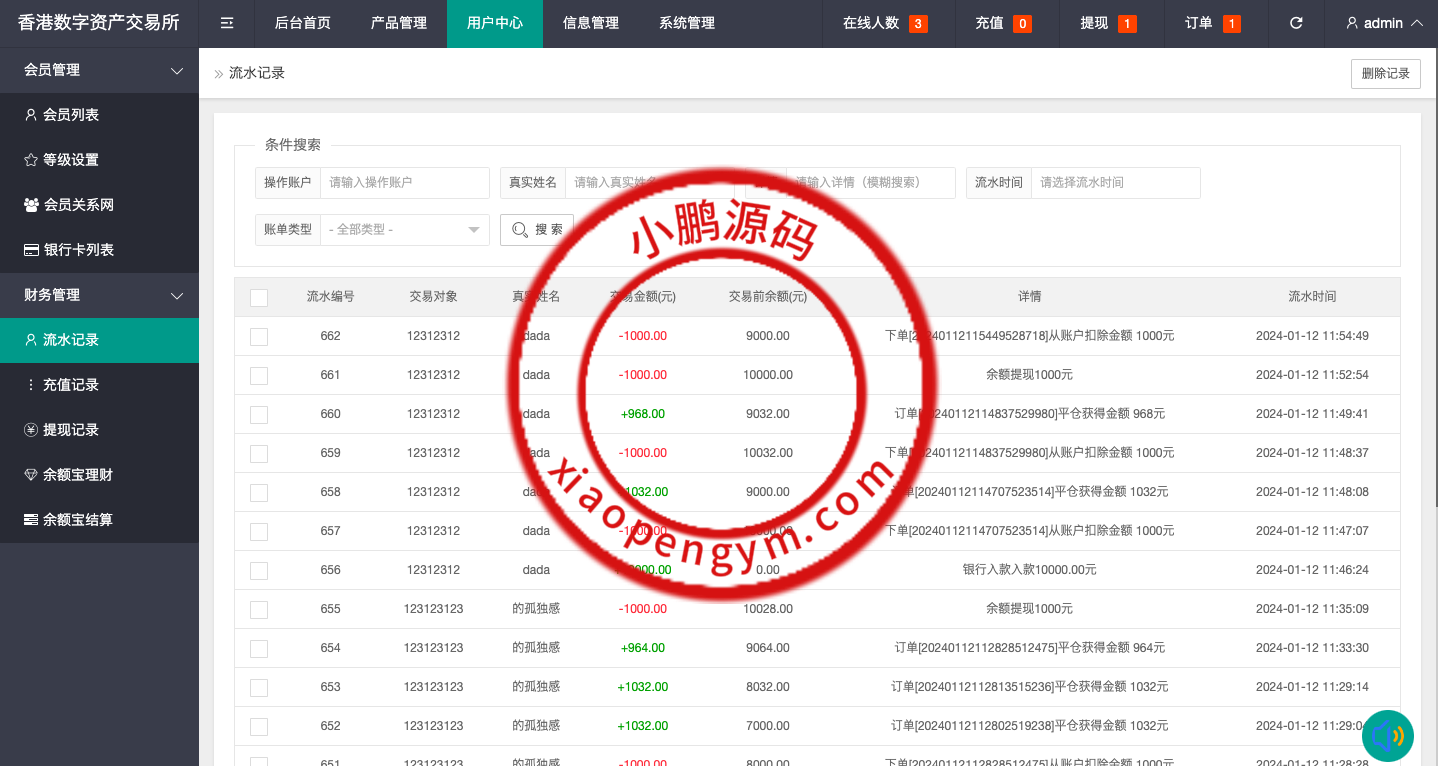Click the floating teal sound icon

point(1387,736)
